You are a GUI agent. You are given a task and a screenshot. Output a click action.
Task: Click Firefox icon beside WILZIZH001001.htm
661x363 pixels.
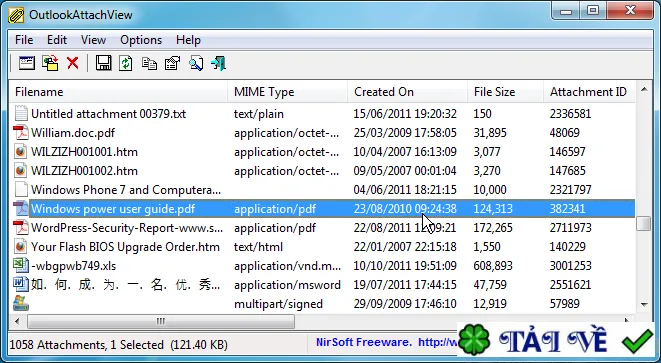point(21,152)
